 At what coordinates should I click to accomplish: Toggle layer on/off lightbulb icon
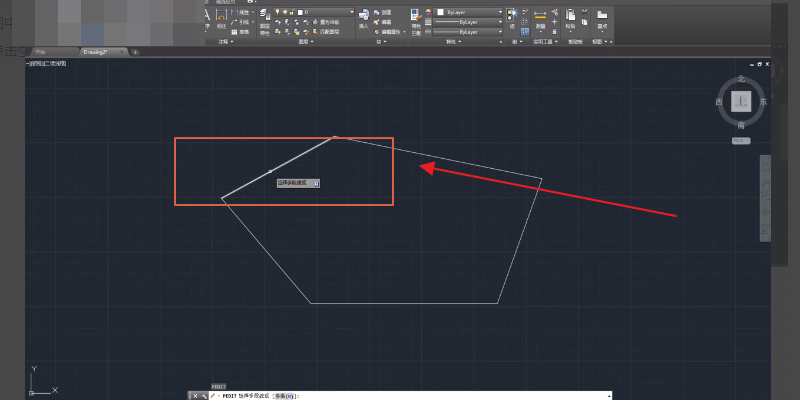(278, 12)
